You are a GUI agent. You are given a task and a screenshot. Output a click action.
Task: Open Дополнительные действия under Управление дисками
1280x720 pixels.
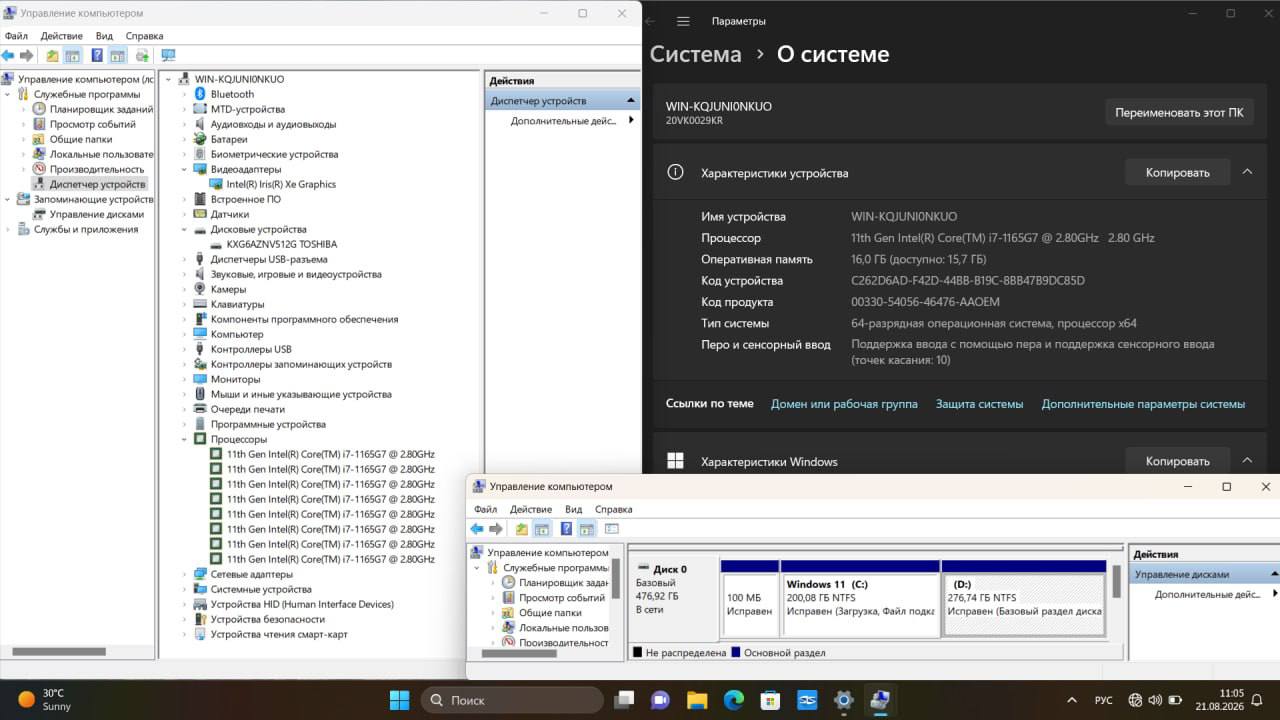1208,594
